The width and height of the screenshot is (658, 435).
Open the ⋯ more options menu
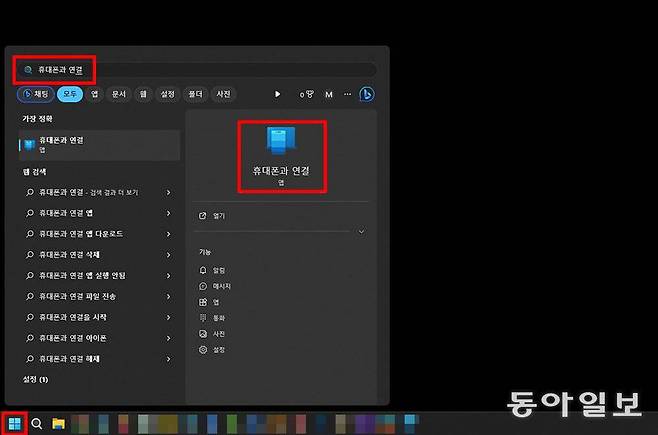(x=347, y=94)
